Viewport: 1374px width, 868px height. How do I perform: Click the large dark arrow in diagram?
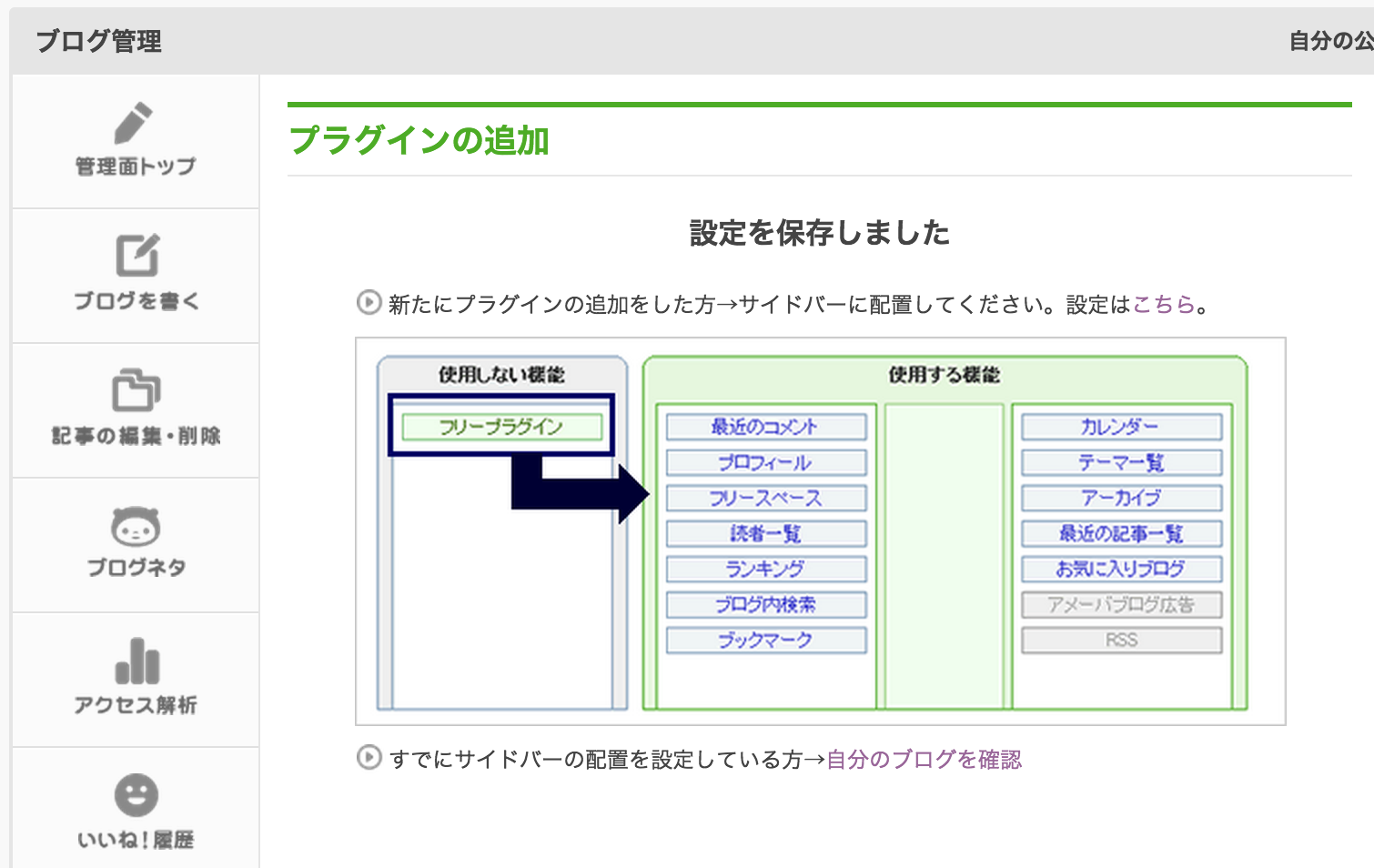(582, 491)
